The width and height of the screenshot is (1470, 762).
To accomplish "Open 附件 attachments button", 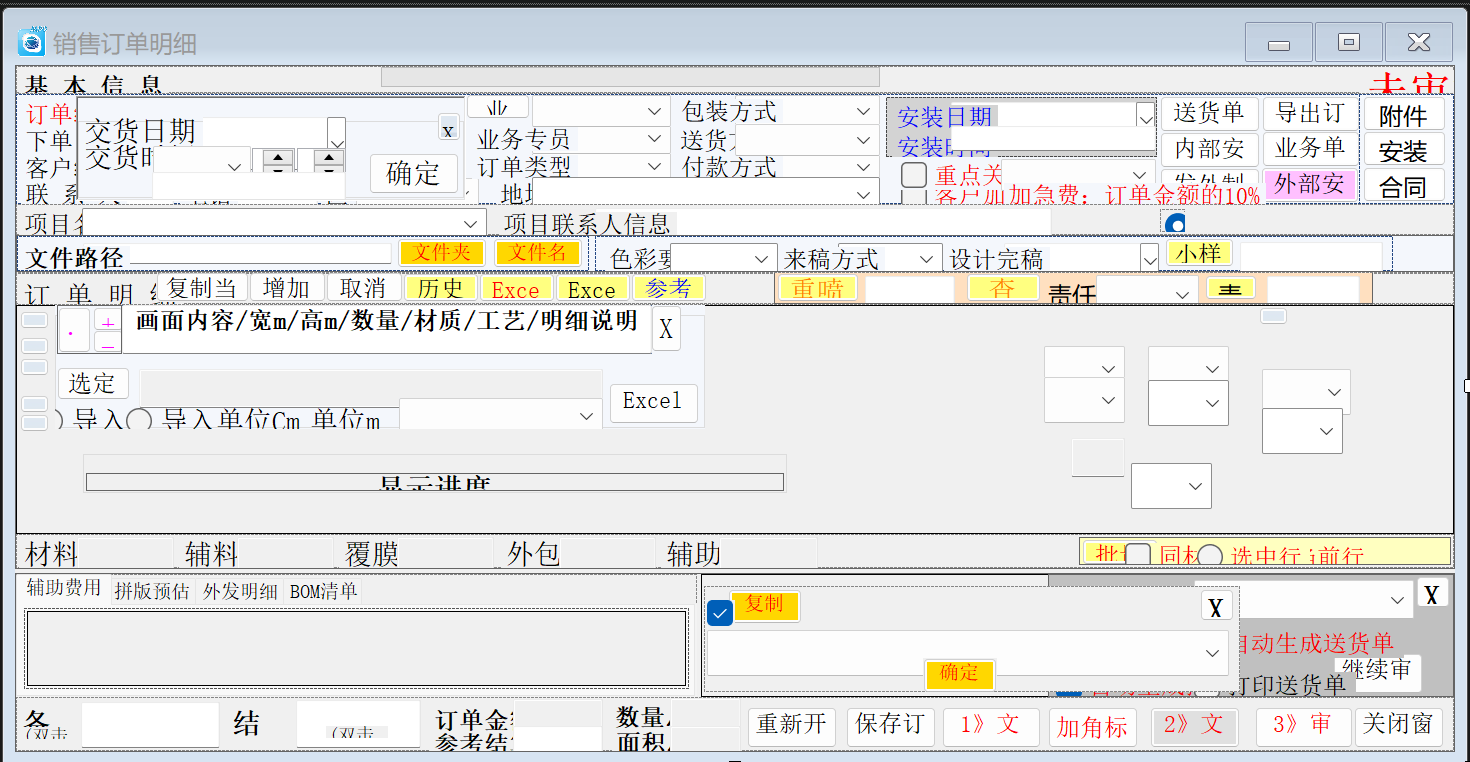I will tap(1403, 116).
